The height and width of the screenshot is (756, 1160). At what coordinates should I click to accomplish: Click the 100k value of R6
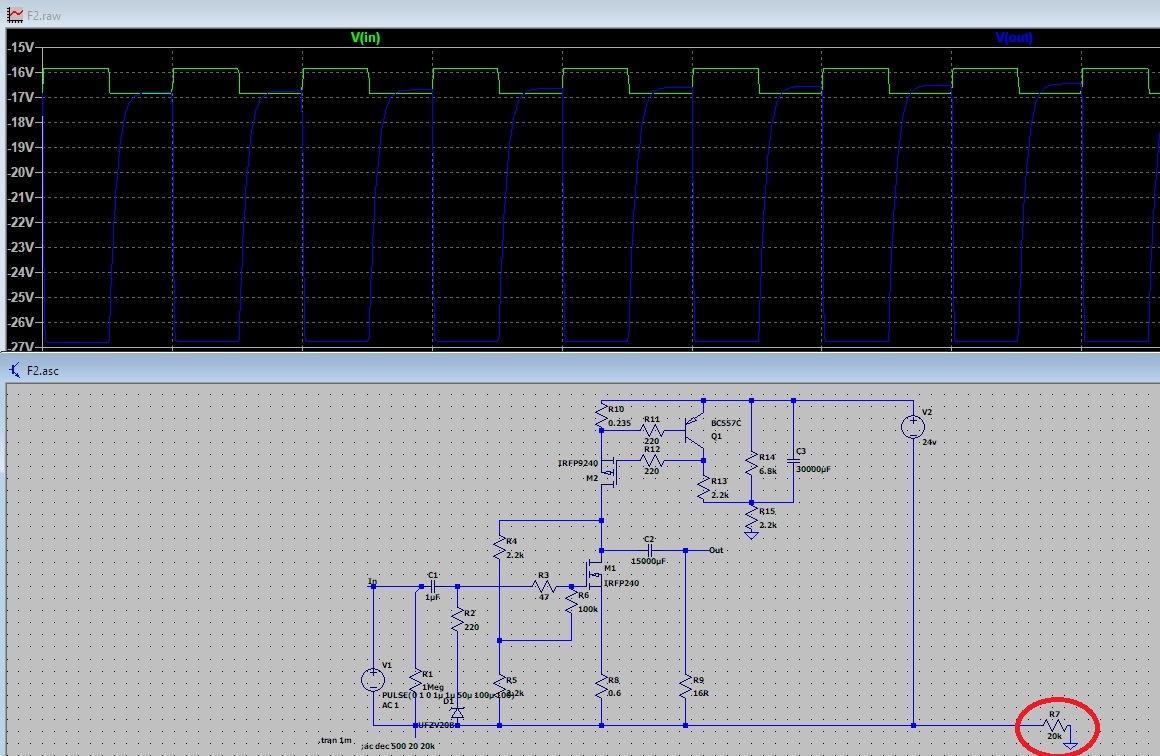[x=588, y=610]
